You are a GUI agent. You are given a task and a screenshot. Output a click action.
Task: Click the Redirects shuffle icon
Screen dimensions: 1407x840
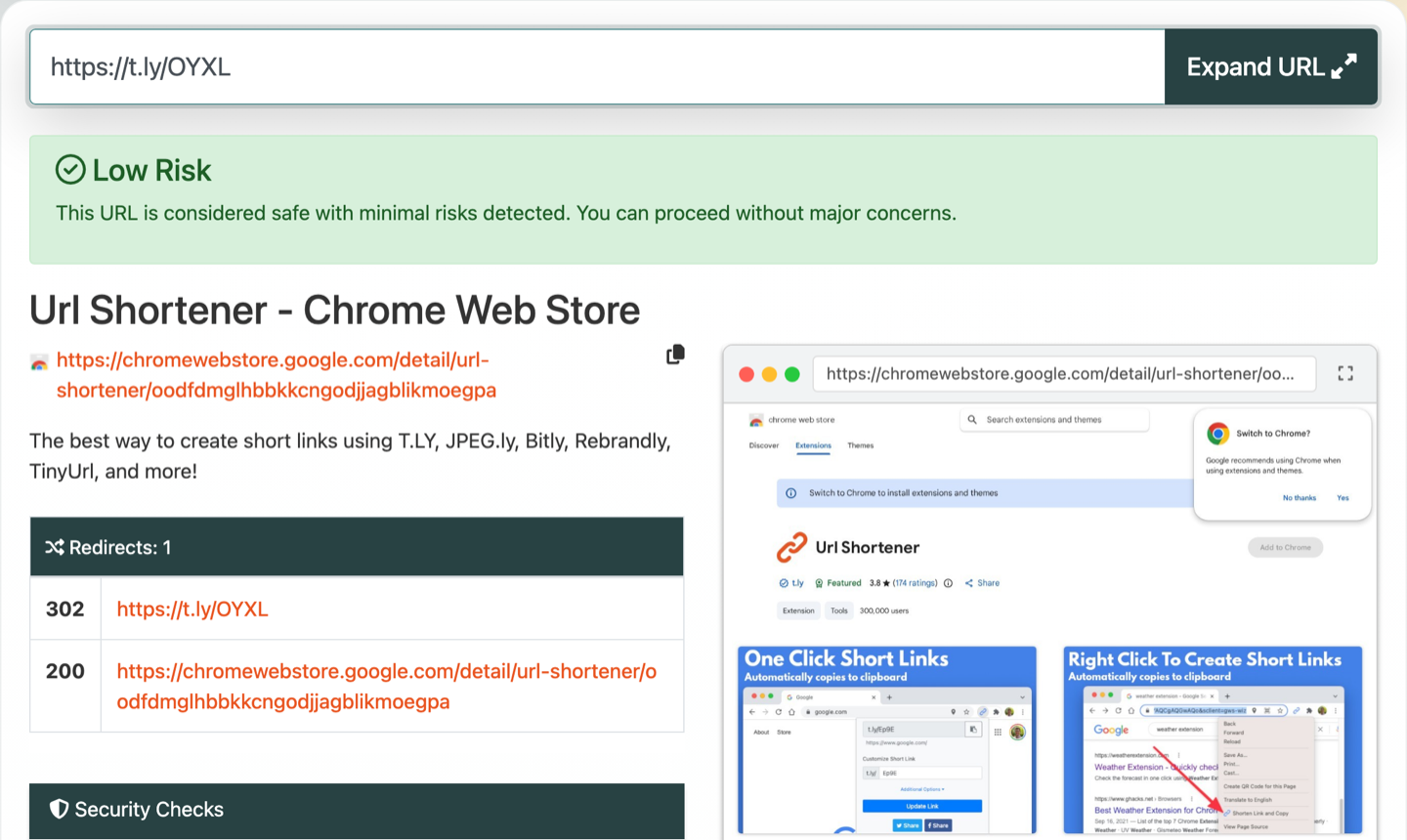coord(55,548)
